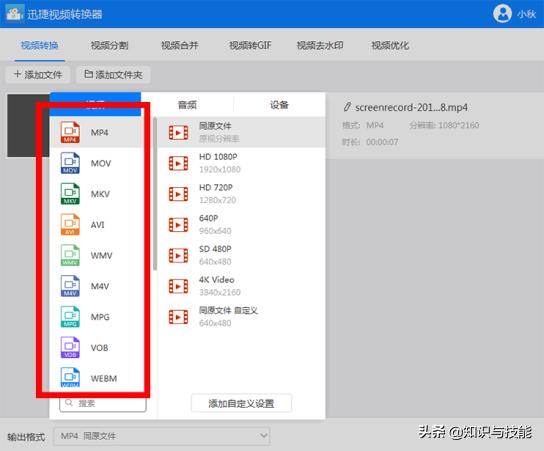Click the dark video thumbnail preview

[x=28, y=126]
